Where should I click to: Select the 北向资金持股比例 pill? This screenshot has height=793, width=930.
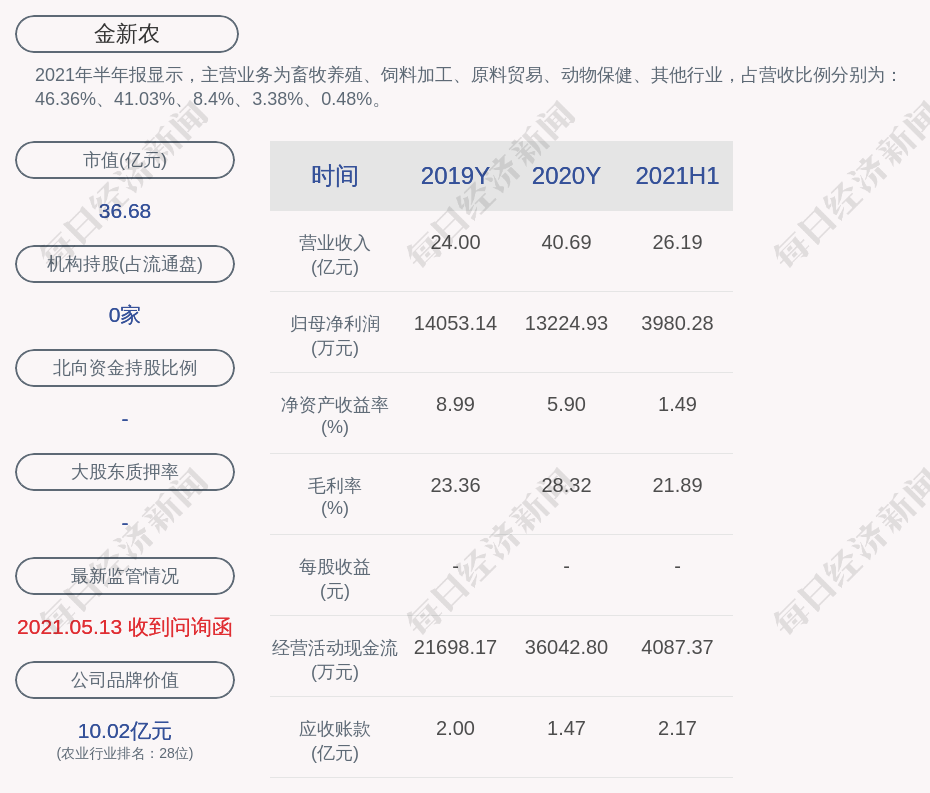tap(125, 368)
